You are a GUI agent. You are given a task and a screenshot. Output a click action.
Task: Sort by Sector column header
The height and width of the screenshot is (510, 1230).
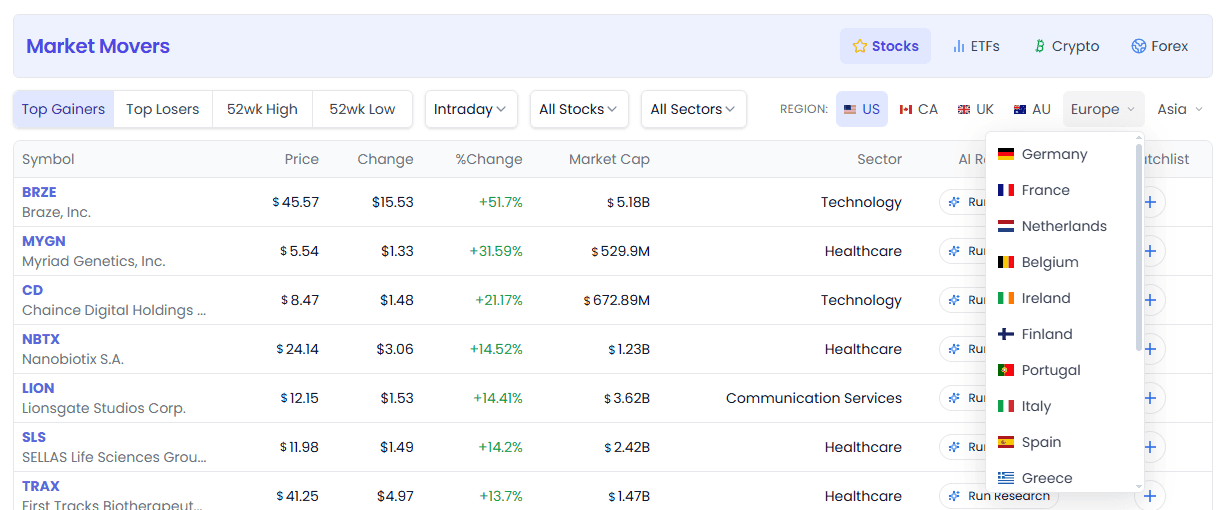pyautogui.click(x=879, y=159)
